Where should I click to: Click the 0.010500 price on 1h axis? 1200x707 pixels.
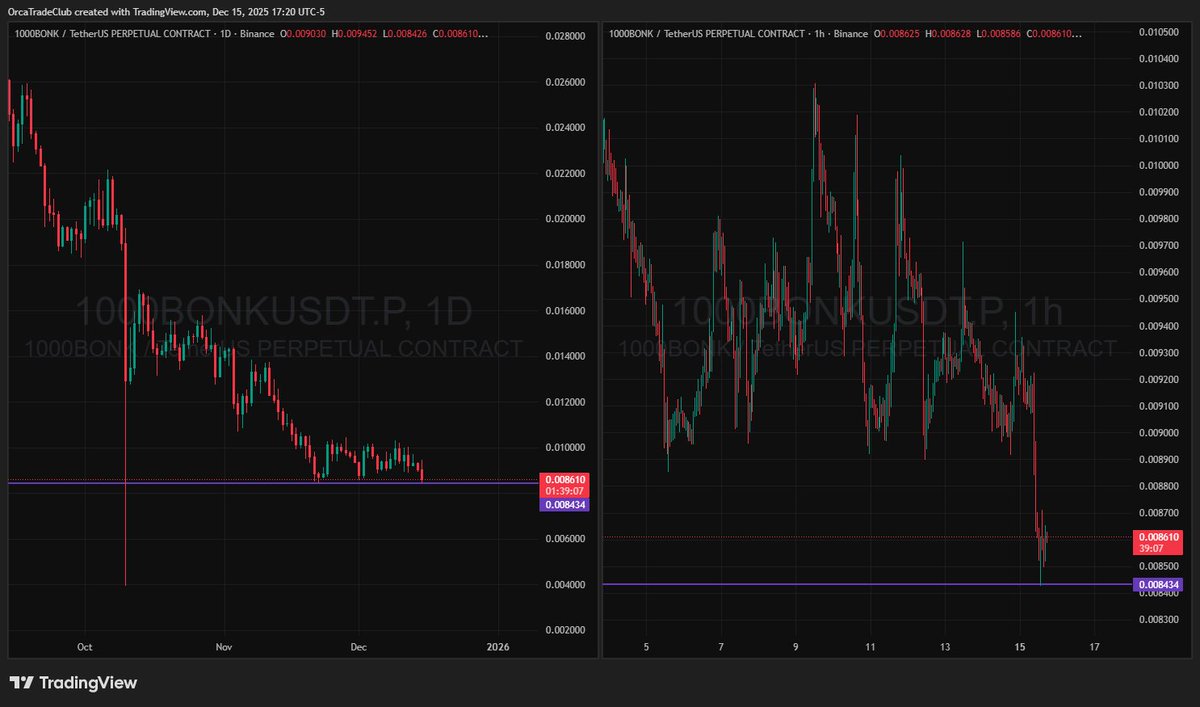[1159, 32]
